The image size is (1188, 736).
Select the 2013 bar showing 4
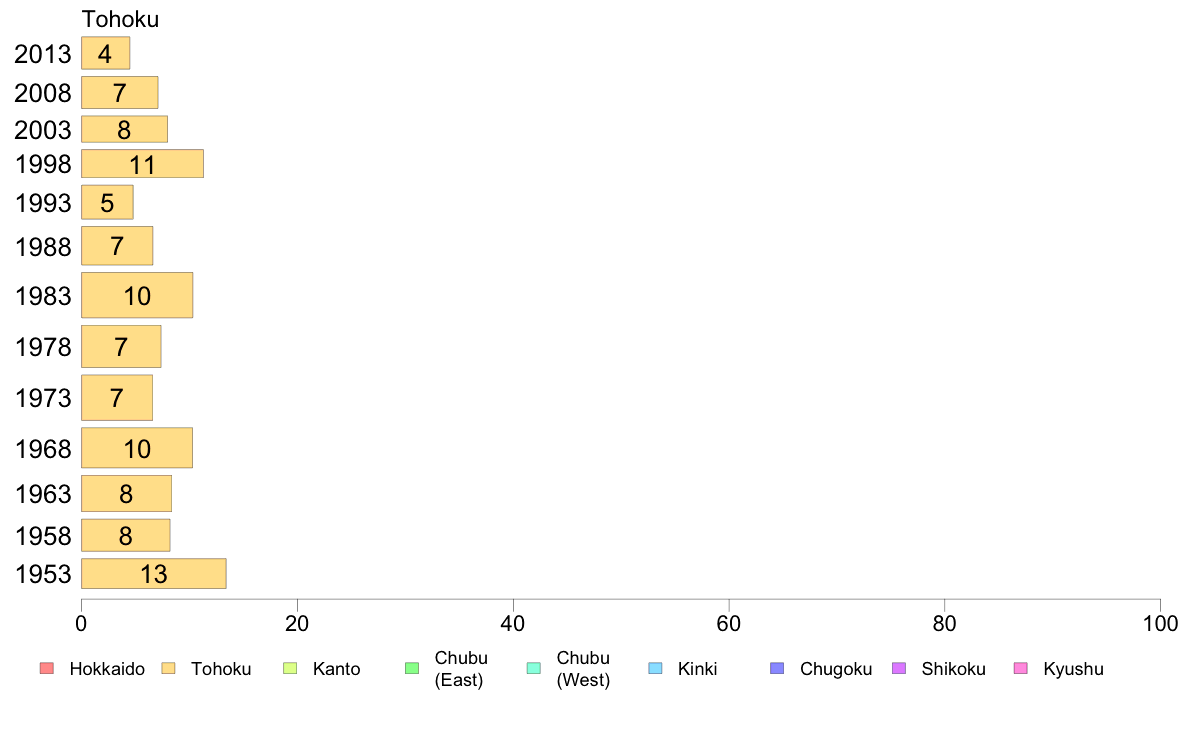click(x=106, y=53)
